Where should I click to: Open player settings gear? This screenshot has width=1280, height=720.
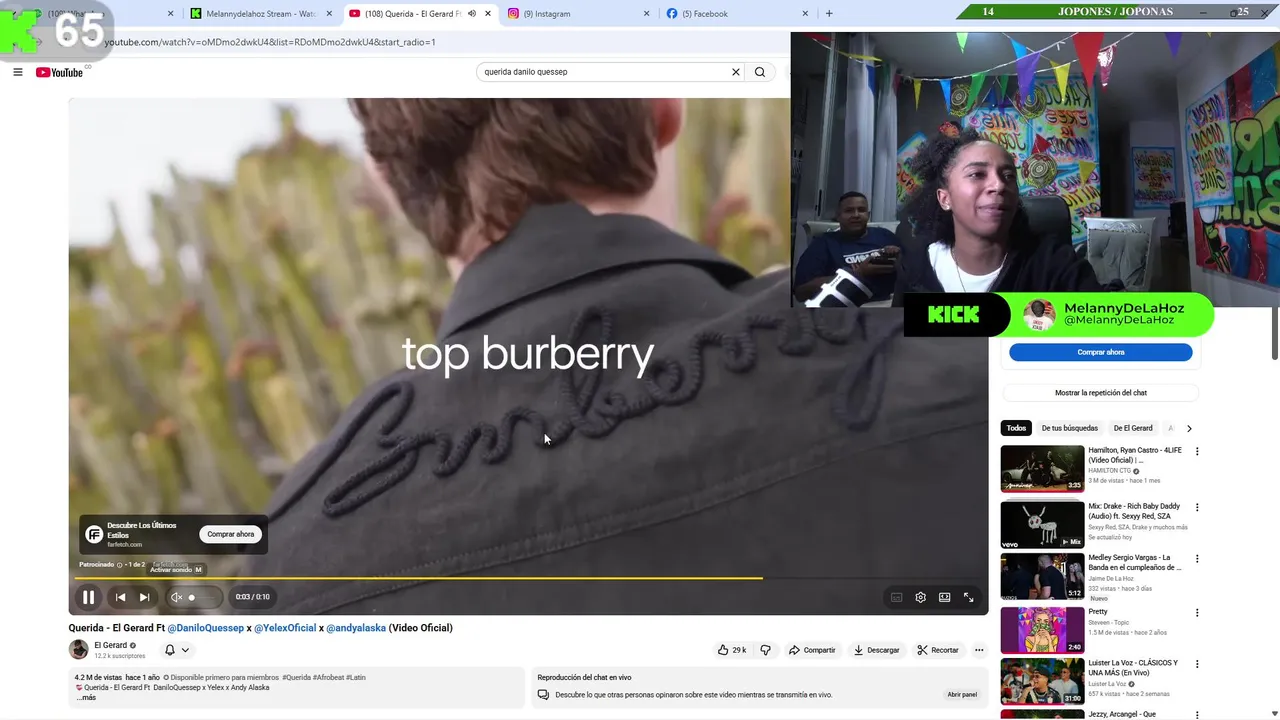click(920, 597)
